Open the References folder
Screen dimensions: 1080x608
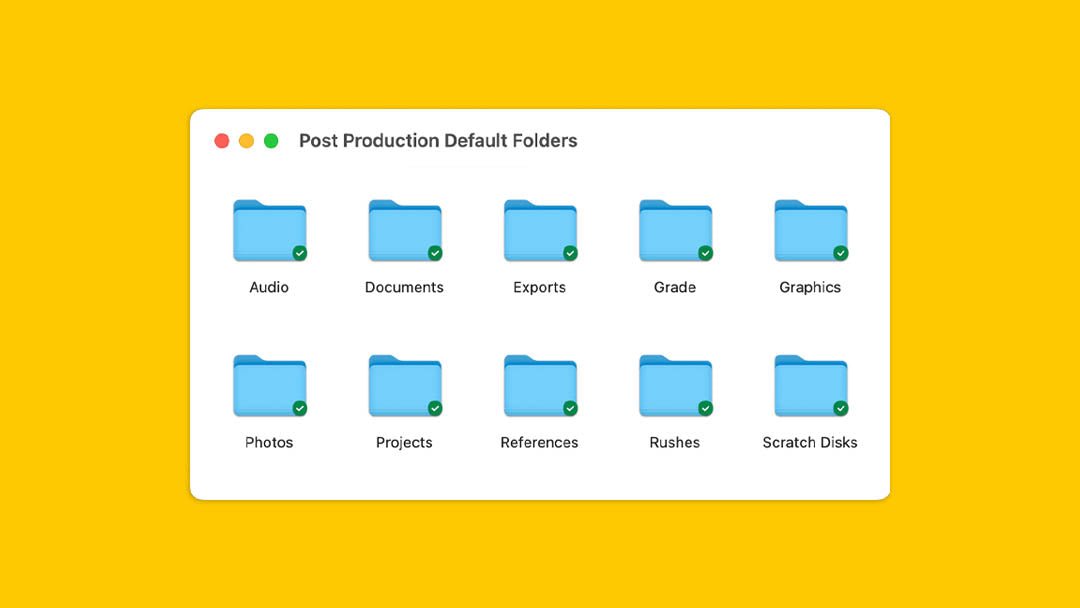point(539,385)
